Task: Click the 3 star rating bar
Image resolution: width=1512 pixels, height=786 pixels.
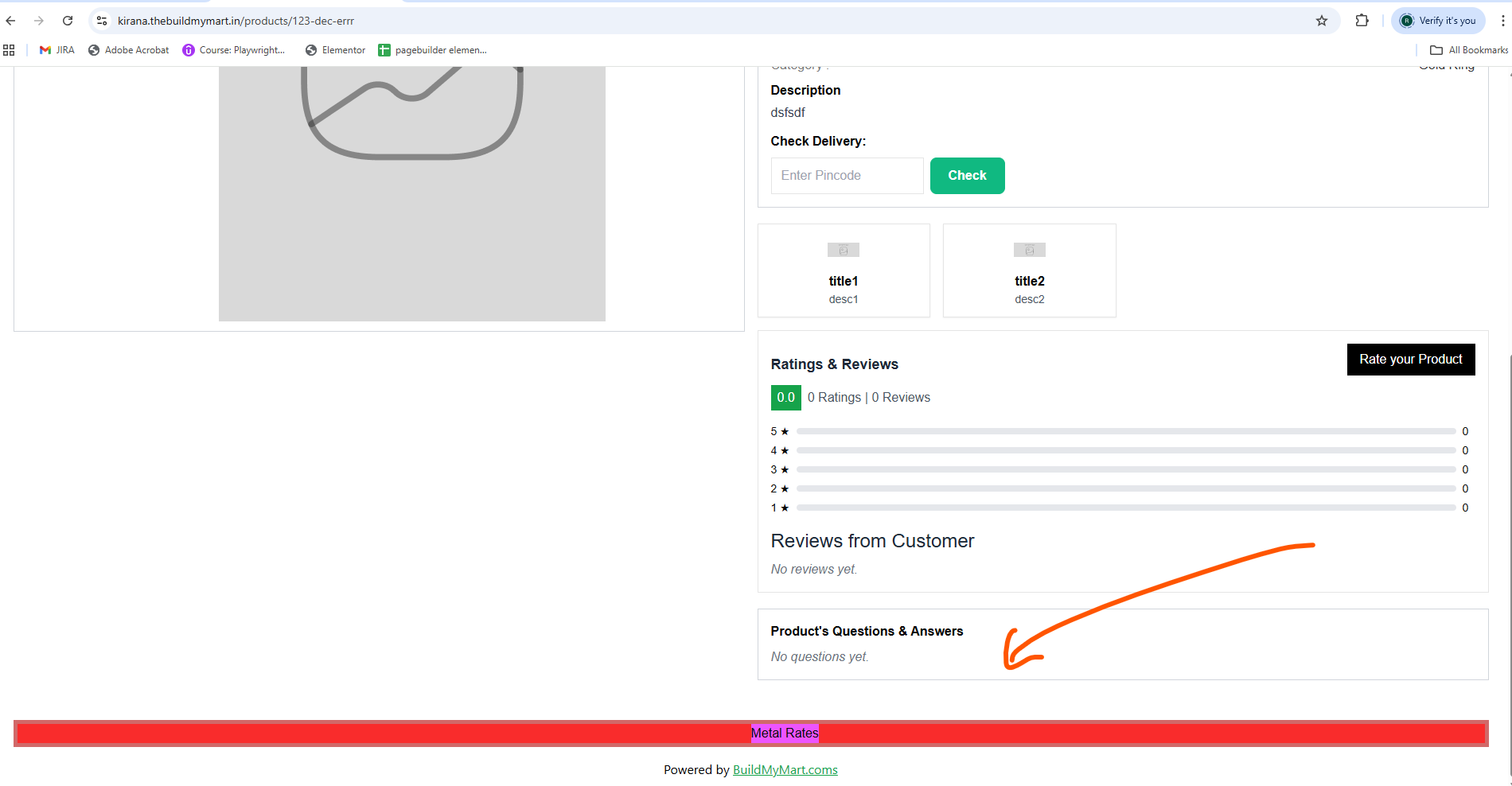Action: [x=1125, y=469]
